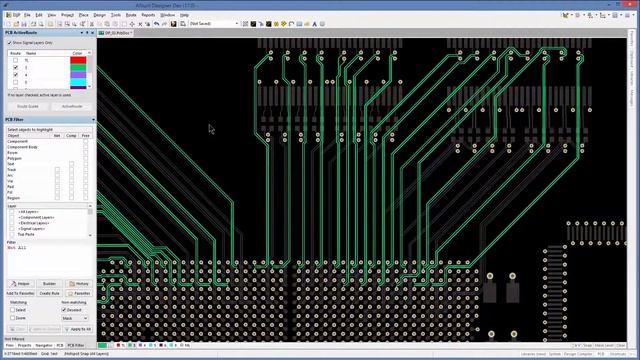Click the ActiveRoute button
The image size is (640, 360).
pos(72,106)
